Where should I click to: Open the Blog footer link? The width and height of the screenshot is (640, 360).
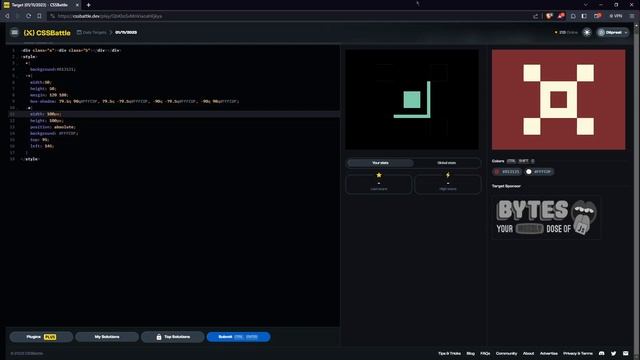[471, 353]
